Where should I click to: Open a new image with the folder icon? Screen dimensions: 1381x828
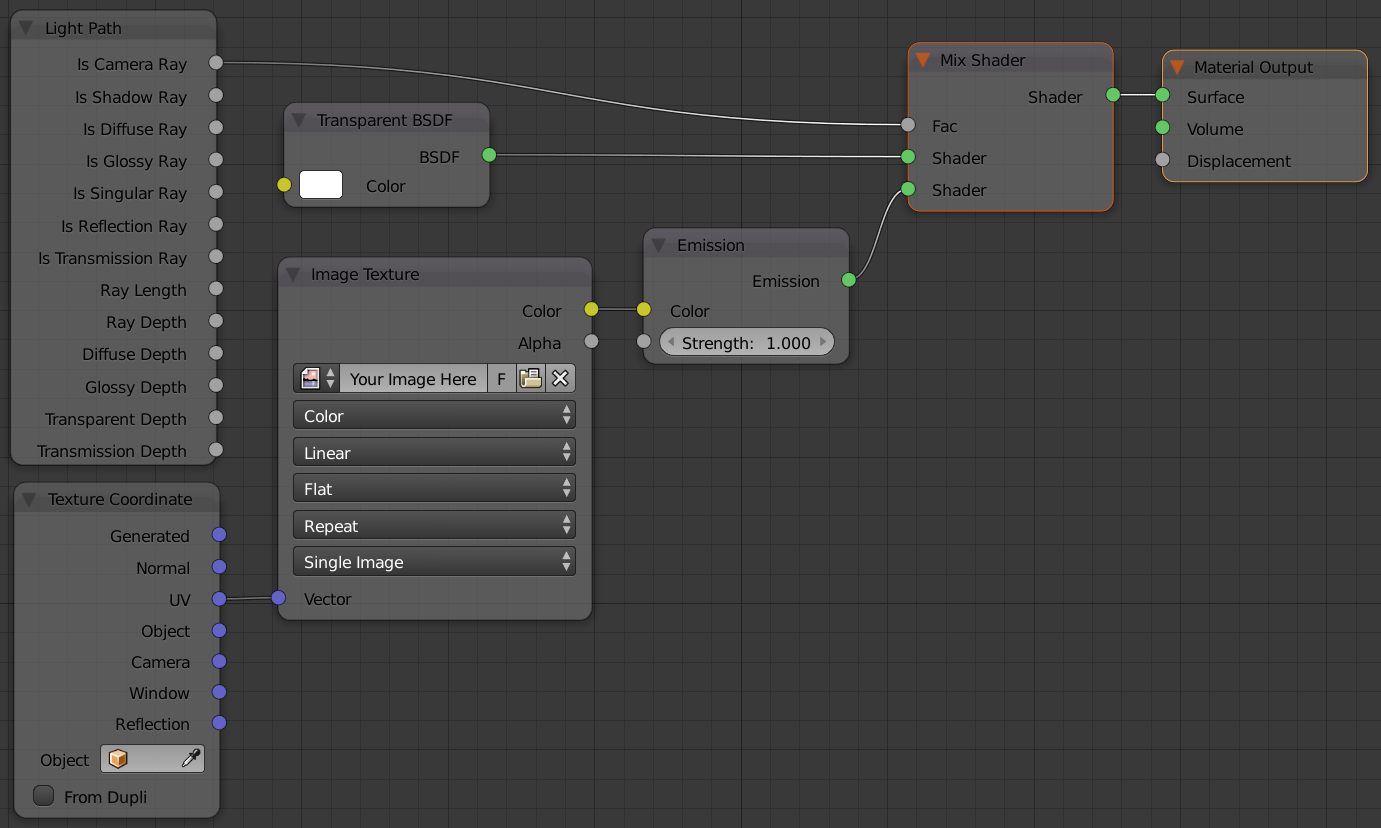(x=530, y=378)
